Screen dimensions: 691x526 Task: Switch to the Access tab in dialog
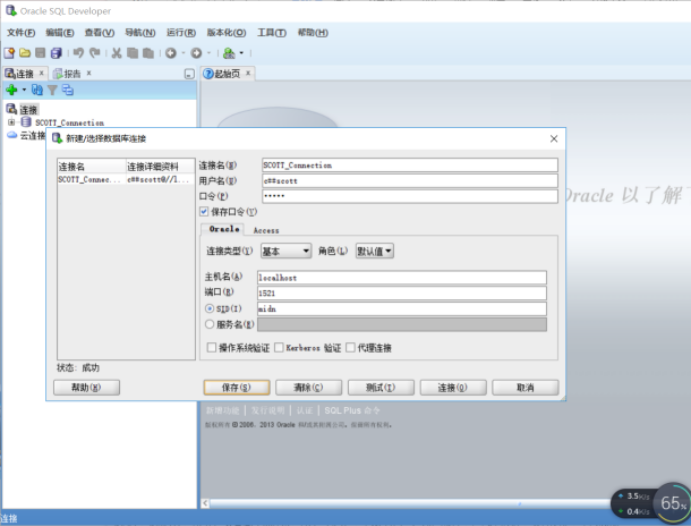(x=266, y=230)
